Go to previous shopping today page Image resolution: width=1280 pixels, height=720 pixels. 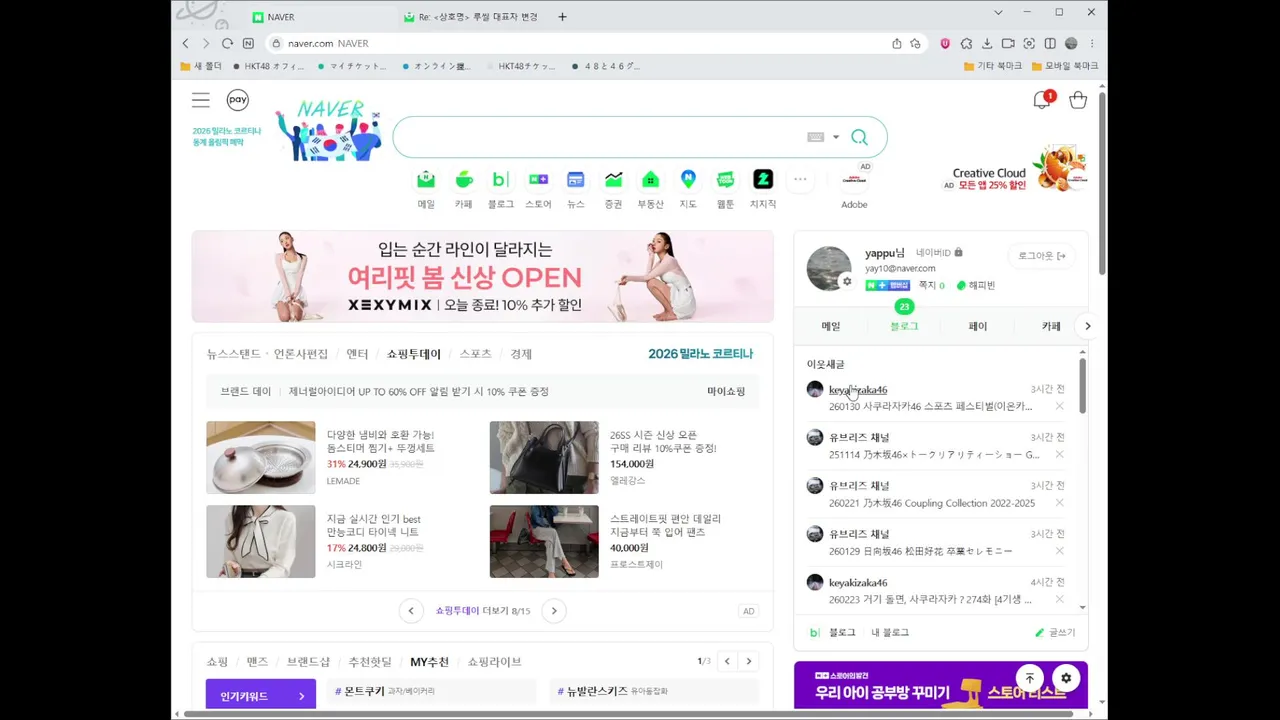(x=411, y=611)
